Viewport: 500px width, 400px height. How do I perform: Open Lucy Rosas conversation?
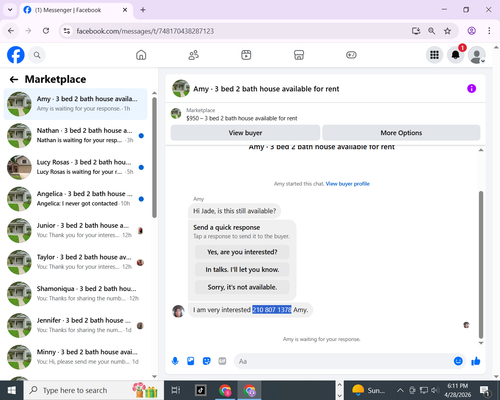(x=75, y=167)
